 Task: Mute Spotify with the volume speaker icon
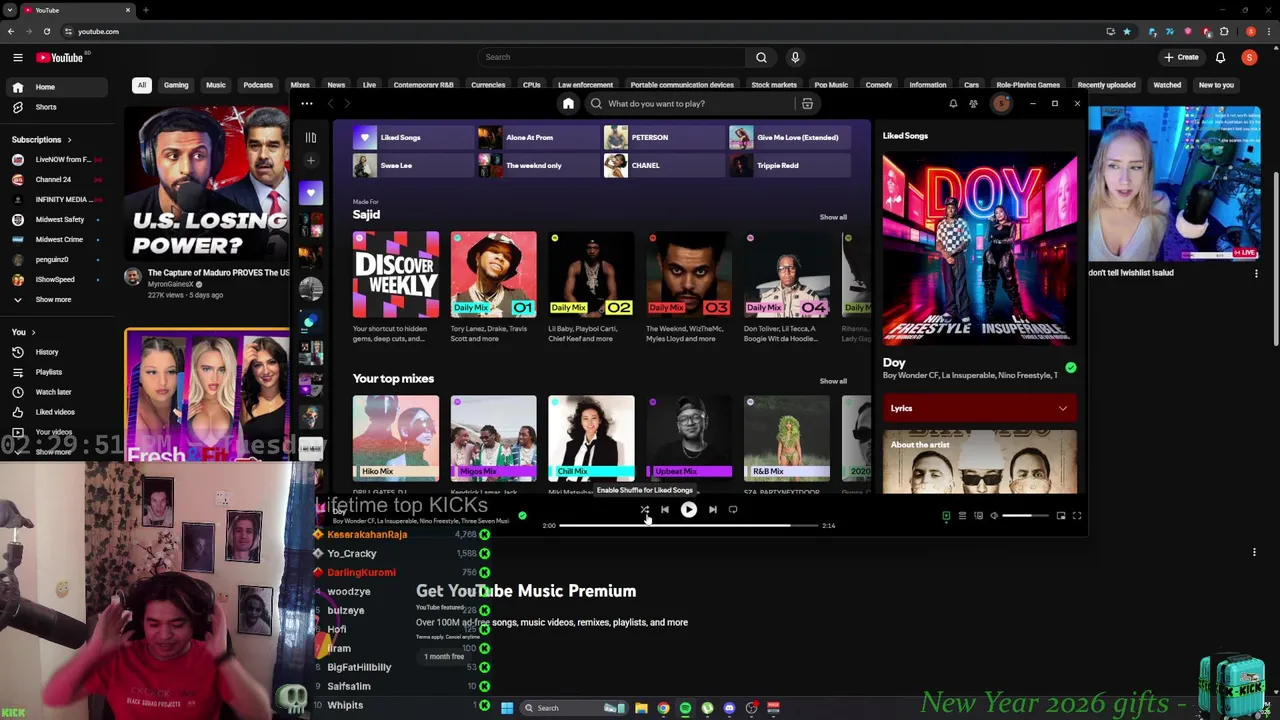pyautogui.click(x=994, y=516)
